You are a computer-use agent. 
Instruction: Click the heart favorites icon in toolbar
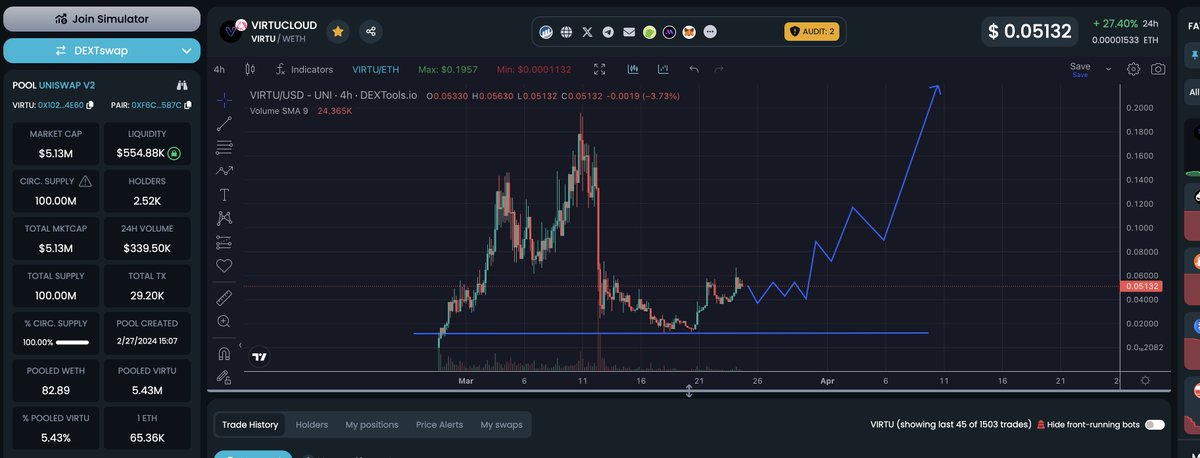[224, 266]
